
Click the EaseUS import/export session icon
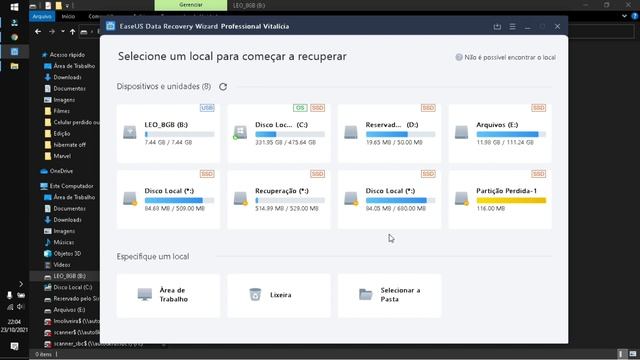tap(497, 27)
